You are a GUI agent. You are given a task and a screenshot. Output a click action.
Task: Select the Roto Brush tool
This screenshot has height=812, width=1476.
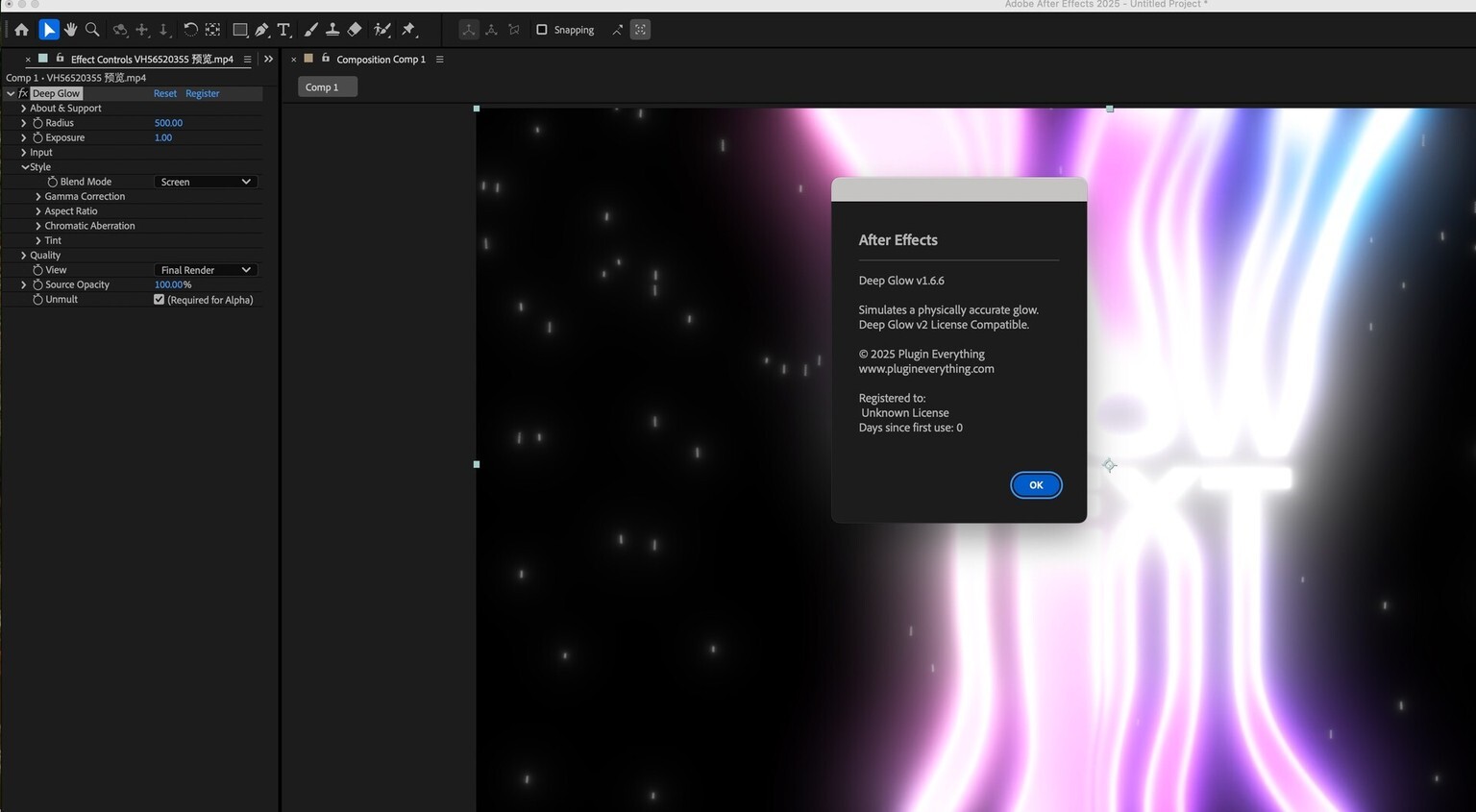pos(382,30)
